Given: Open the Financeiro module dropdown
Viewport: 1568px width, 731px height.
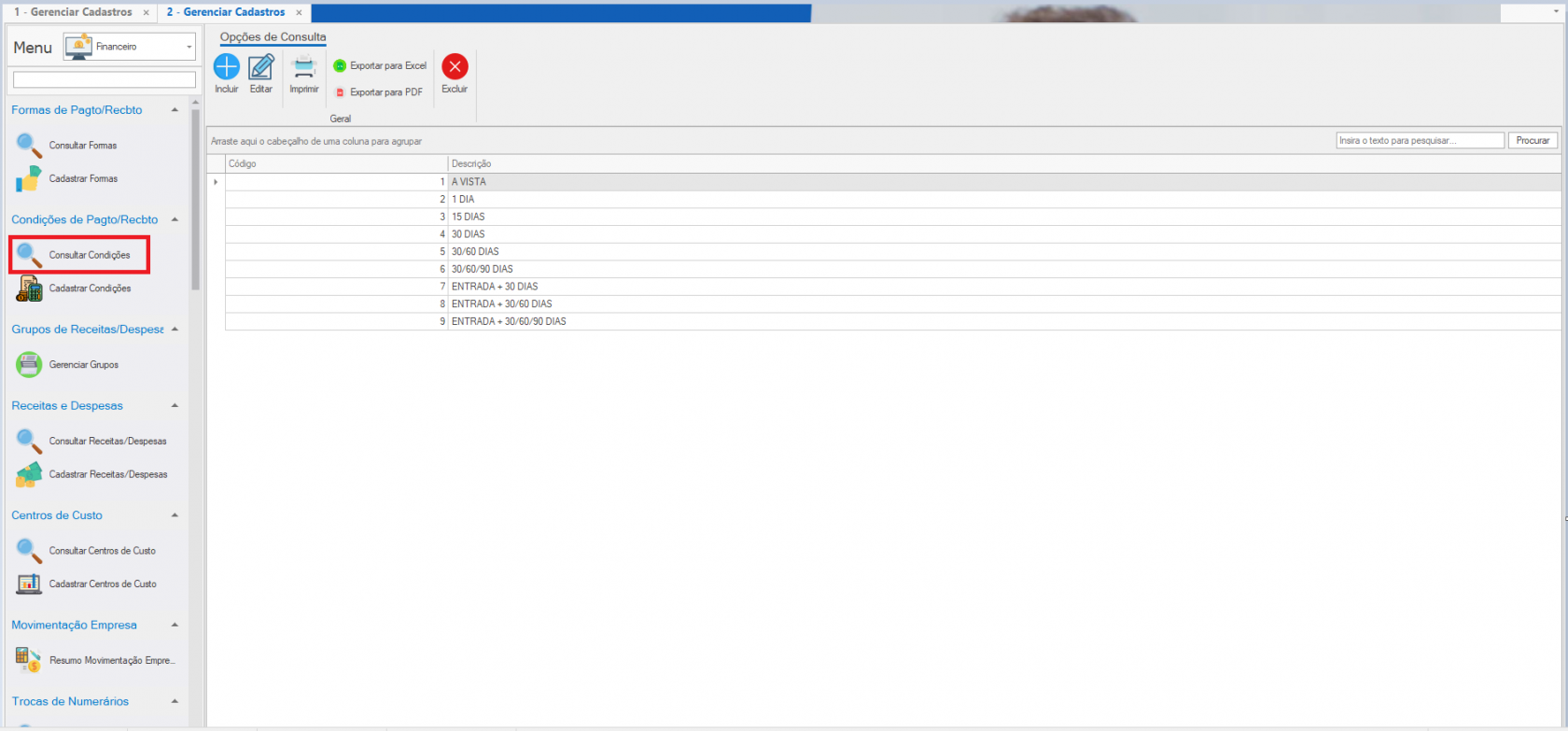Looking at the screenshot, I should (x=130, y=47).
